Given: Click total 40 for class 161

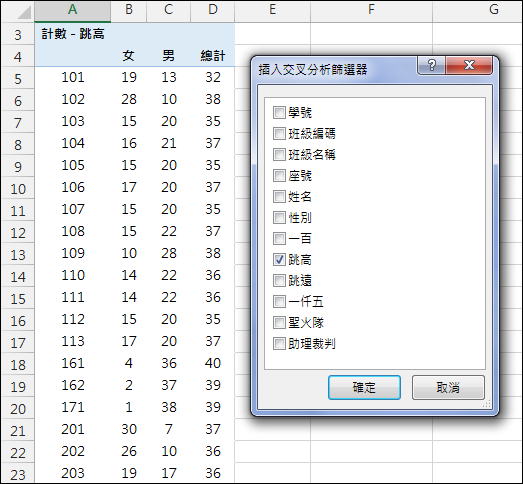Looking at the screenshot, I should pyautogui.click(x=213, y=364).
